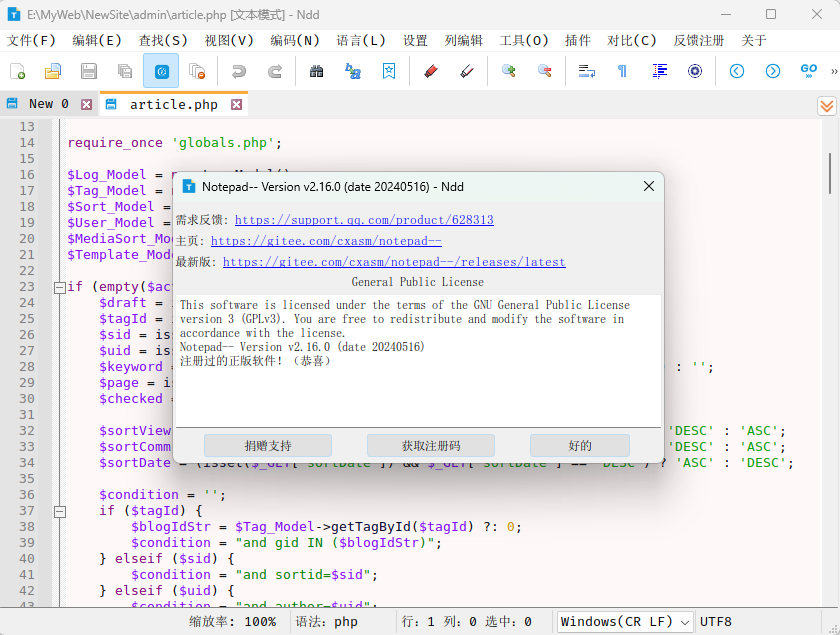Toggle the indent guide toolbar icon
This screenshot has height=635, width=840.
pyautogui.click(x=659, y=71)
